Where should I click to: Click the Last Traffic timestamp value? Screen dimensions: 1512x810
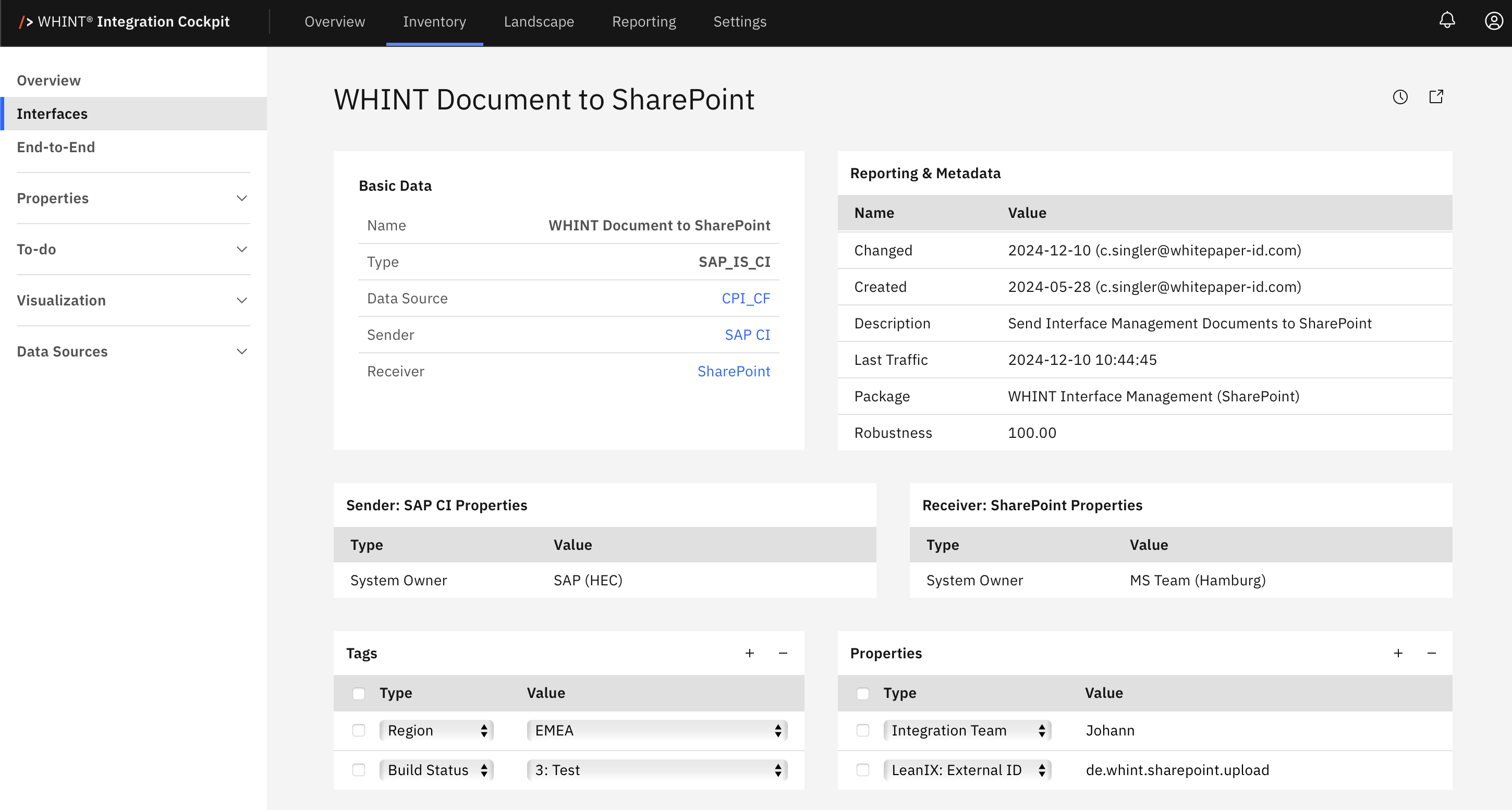pos(1082,360)
